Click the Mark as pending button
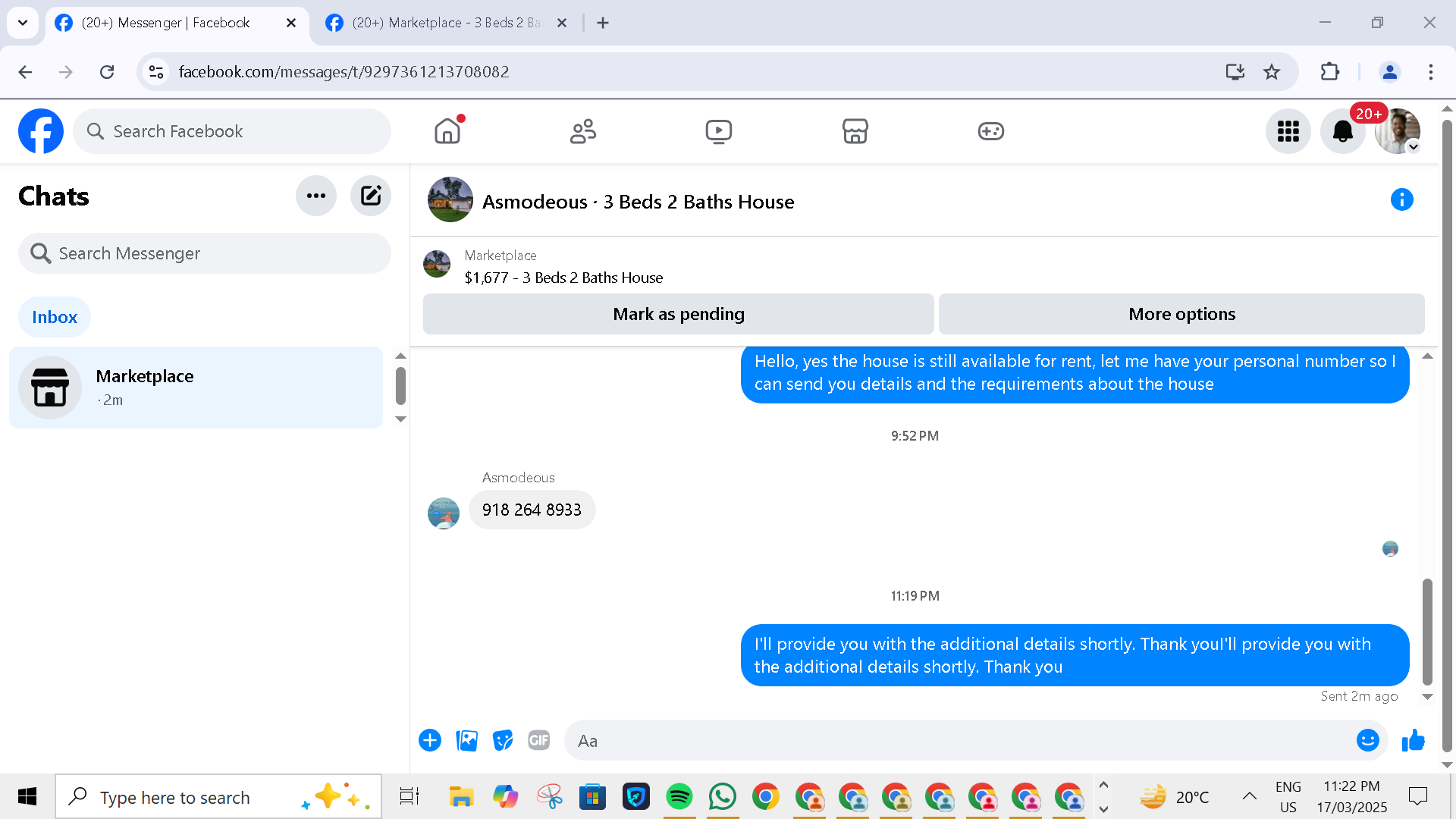This screenshot has width=1456, height=819. point(678,314)
